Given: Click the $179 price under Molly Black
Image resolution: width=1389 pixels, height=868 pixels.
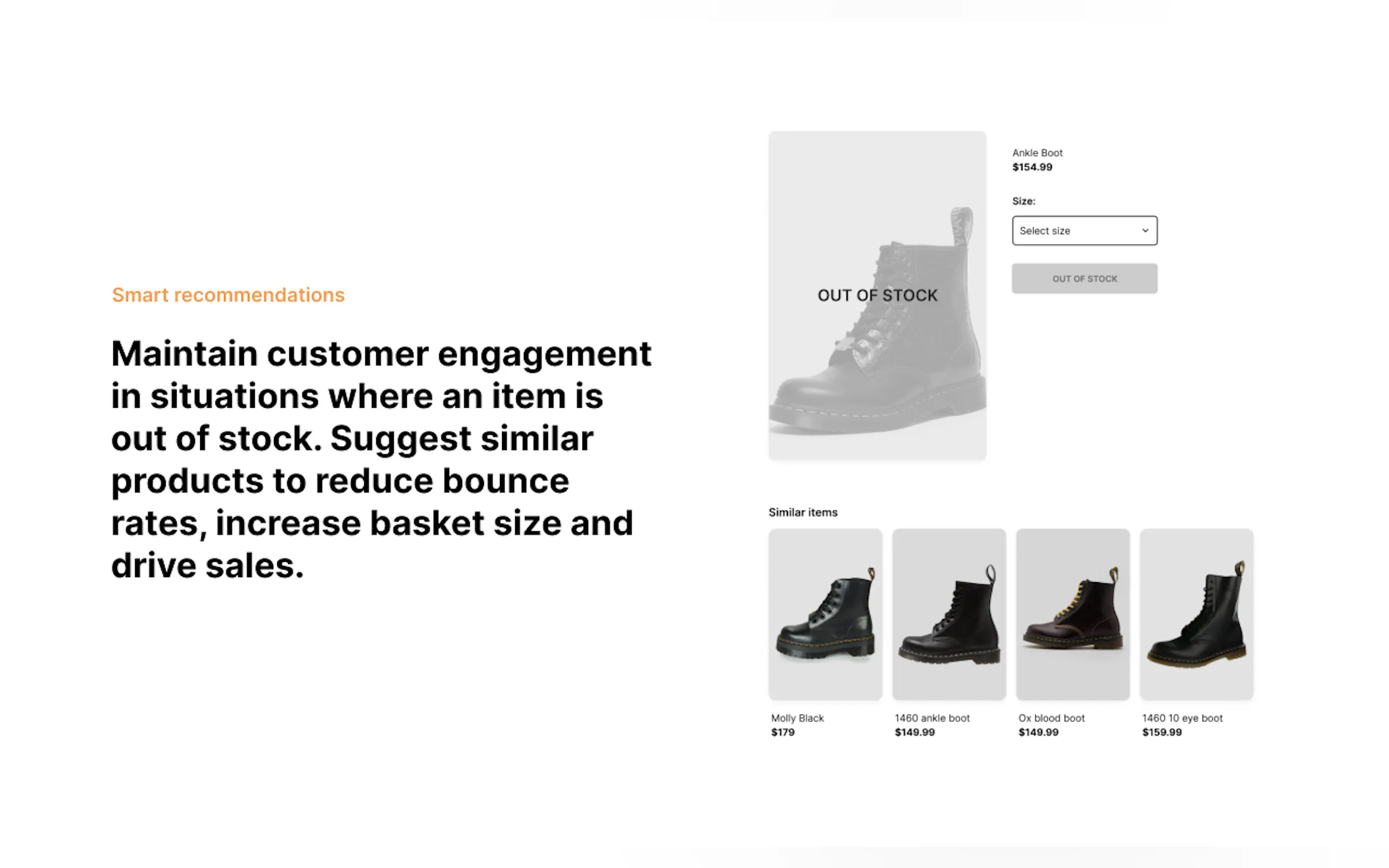Looking at the screenshot, I should [x=783, y=732].
